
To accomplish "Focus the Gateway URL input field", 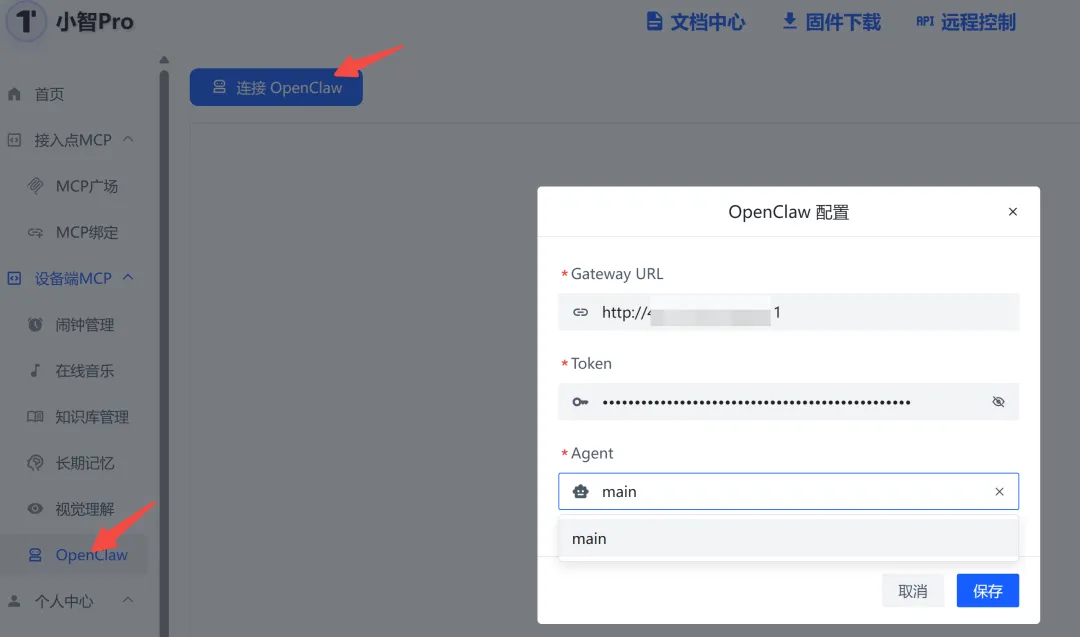I will 789,312.
